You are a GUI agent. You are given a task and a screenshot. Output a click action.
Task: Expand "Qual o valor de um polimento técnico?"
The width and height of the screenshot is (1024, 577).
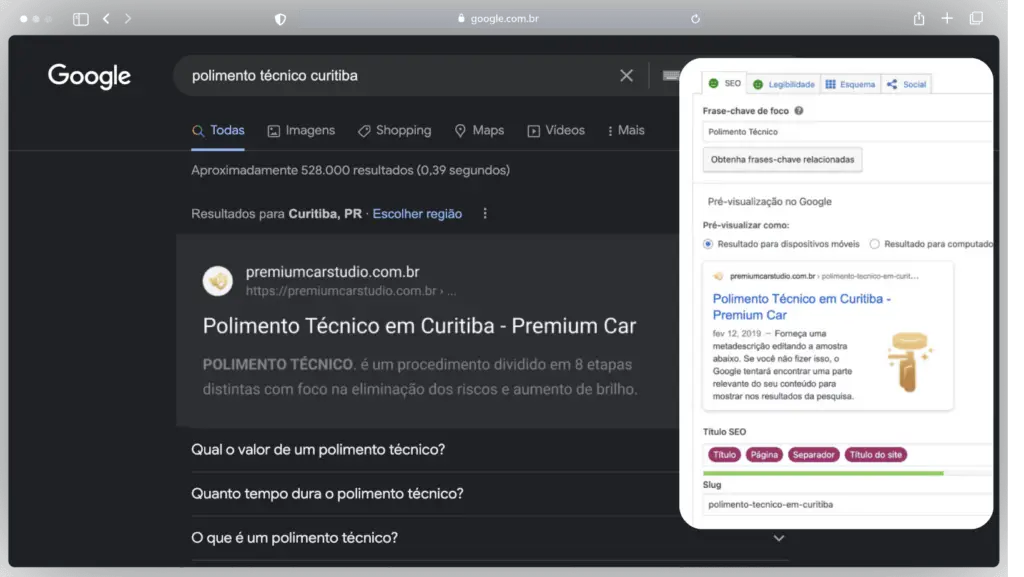coord(318,450)
